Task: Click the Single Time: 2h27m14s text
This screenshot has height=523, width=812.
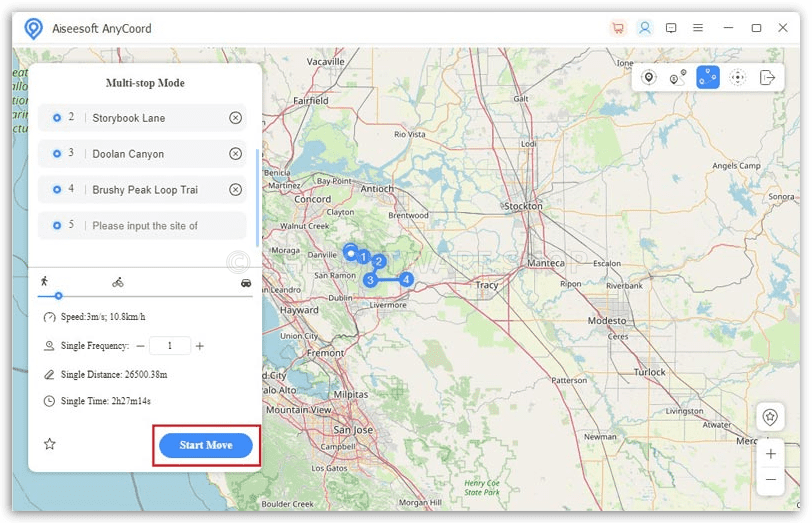Action: pos(106,401)
